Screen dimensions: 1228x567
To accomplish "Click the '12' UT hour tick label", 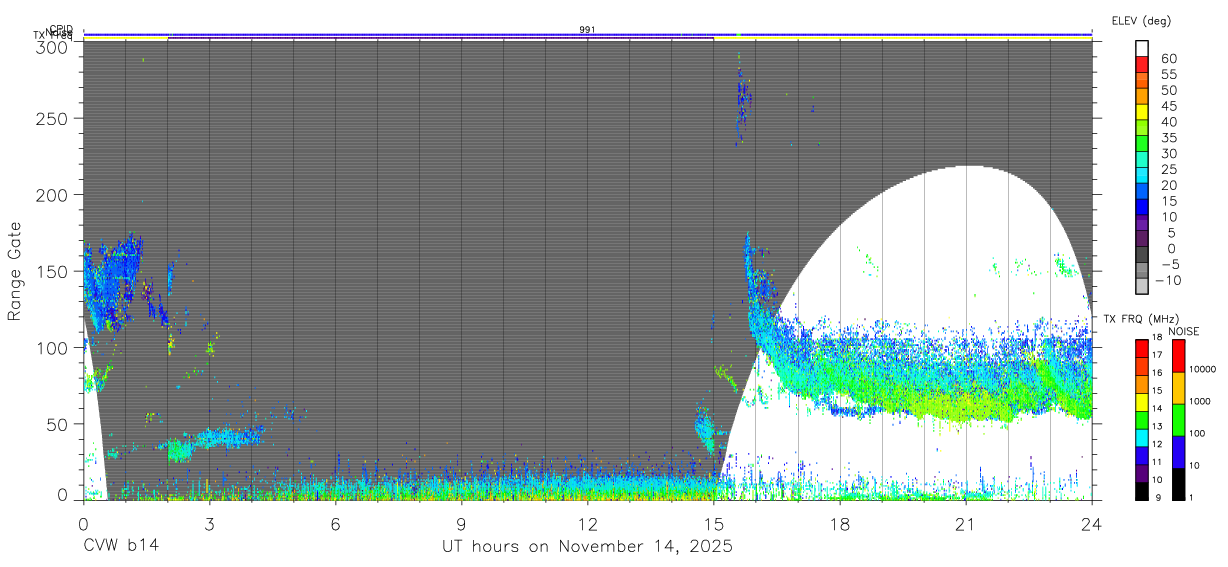I will [587, 523].
